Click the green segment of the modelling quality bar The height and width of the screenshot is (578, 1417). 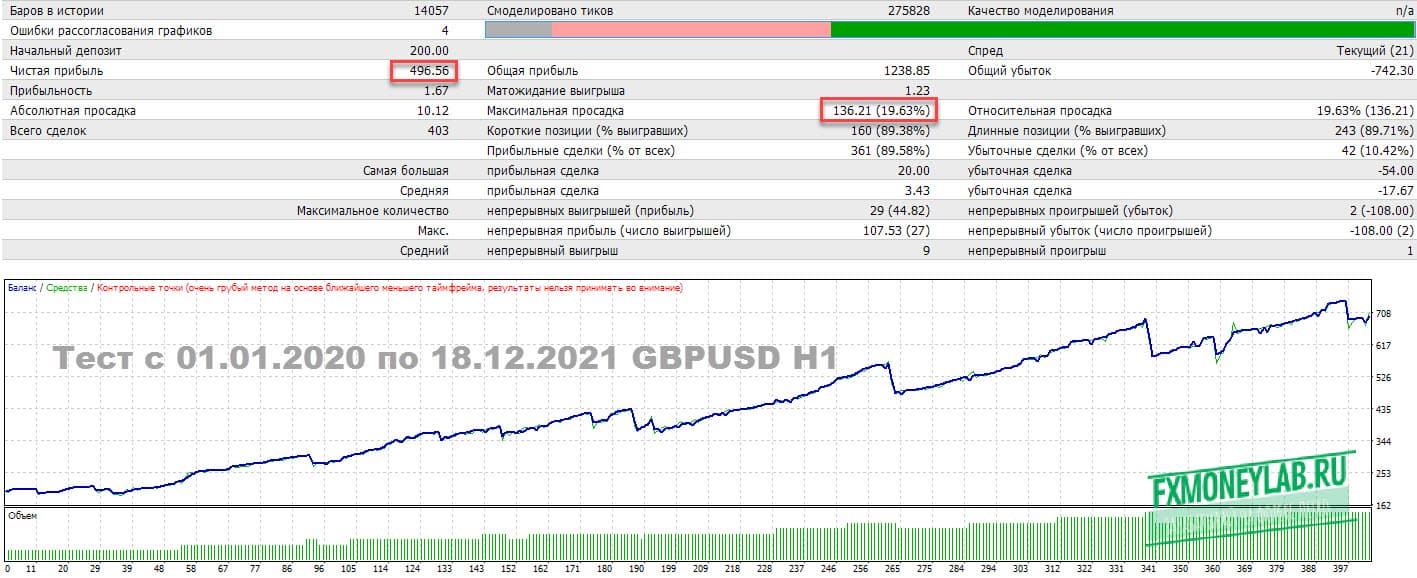coord(1123,30)
